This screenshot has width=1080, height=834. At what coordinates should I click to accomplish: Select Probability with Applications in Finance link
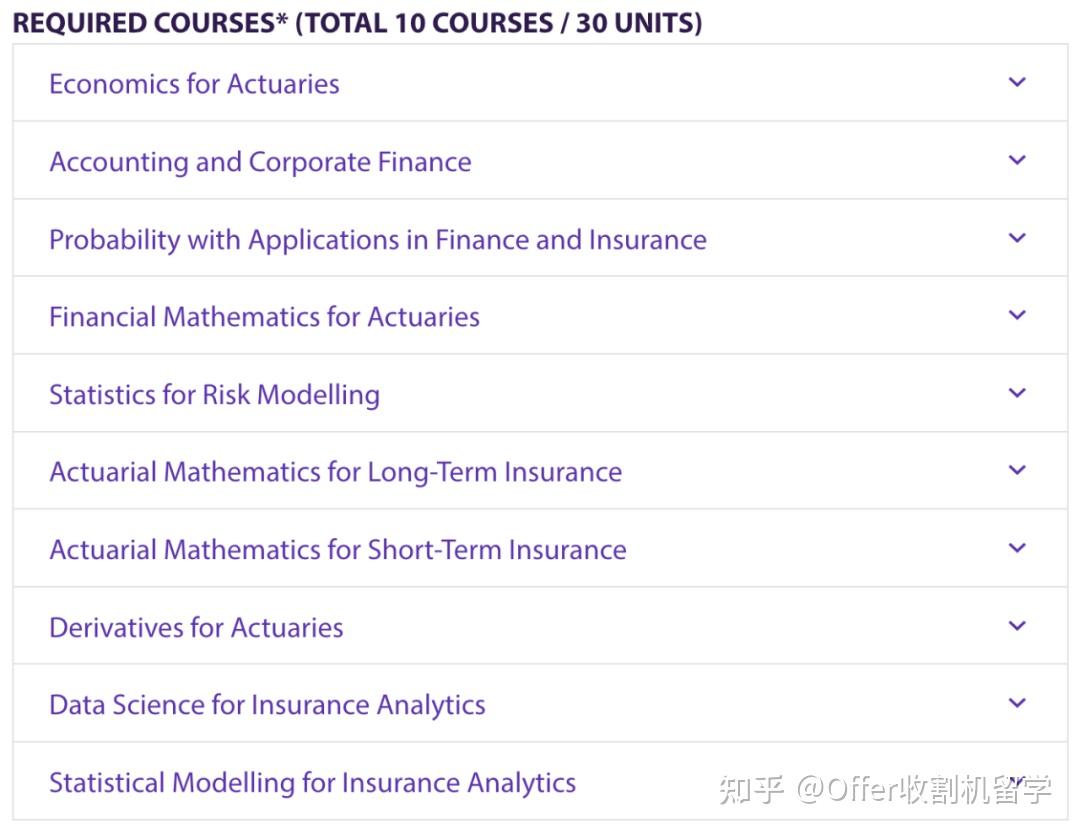(377, 240)
